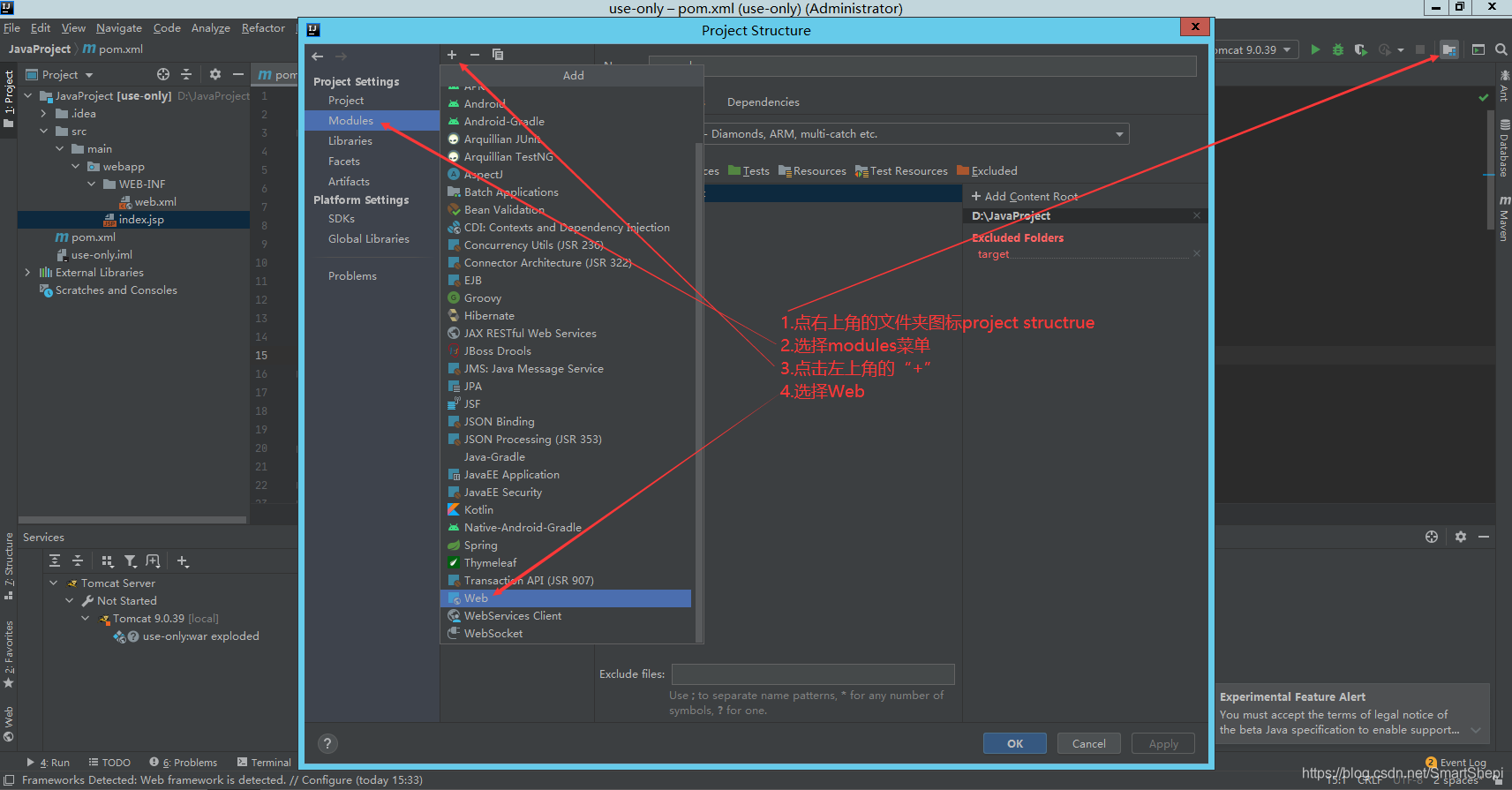Expand the External Libraries node

coord(28,272)
